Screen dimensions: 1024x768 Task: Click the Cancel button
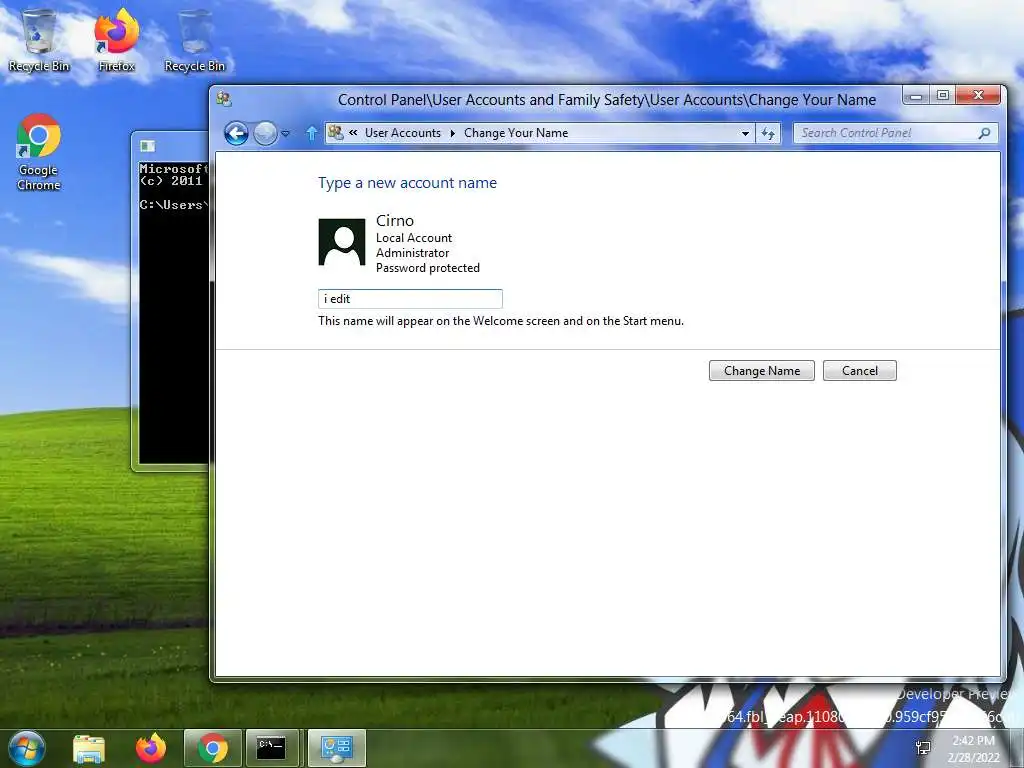859,370
